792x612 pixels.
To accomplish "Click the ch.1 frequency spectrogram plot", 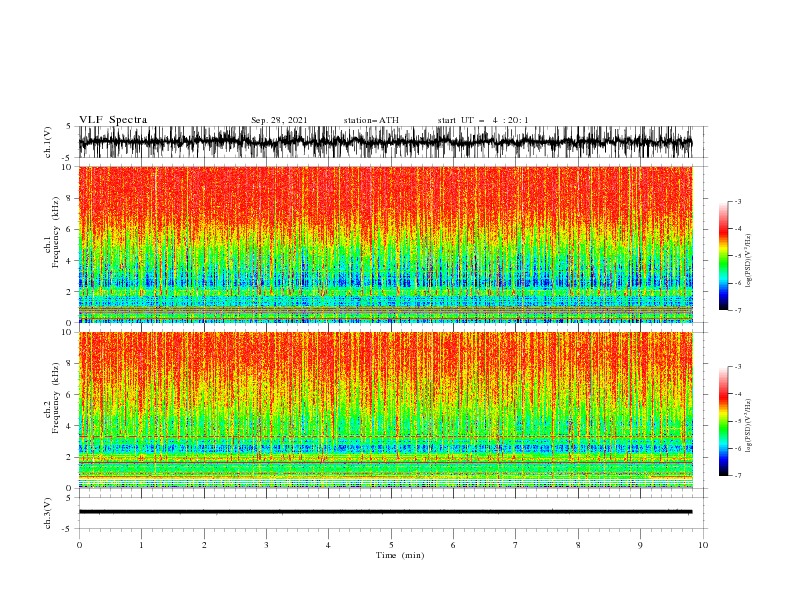I will pyautogui.click(x=385, y=244).
